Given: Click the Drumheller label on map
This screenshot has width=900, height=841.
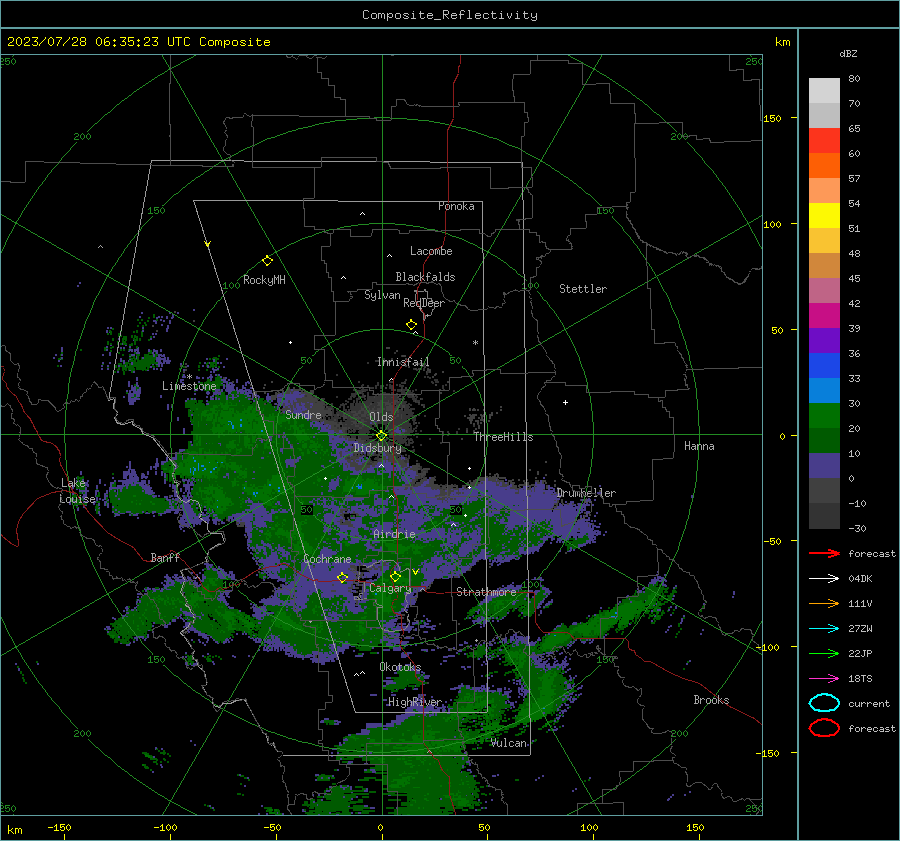Looking at the screenshot, I should point(586,493).
